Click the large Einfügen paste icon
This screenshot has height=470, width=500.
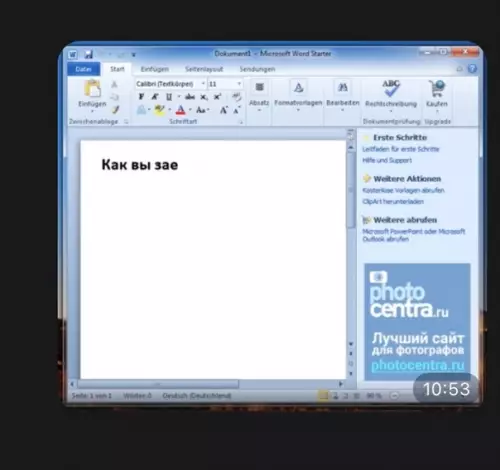[x=92, y=89]
